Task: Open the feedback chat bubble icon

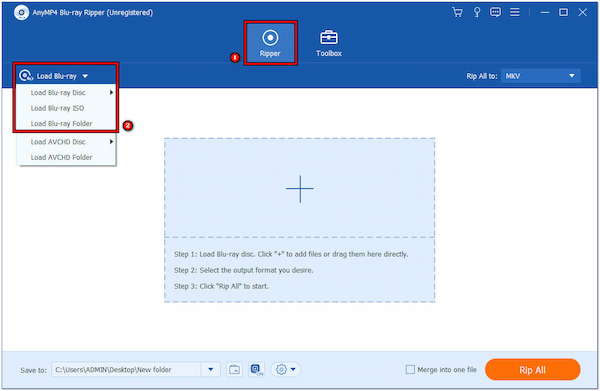Action: (x=495, y=12)
